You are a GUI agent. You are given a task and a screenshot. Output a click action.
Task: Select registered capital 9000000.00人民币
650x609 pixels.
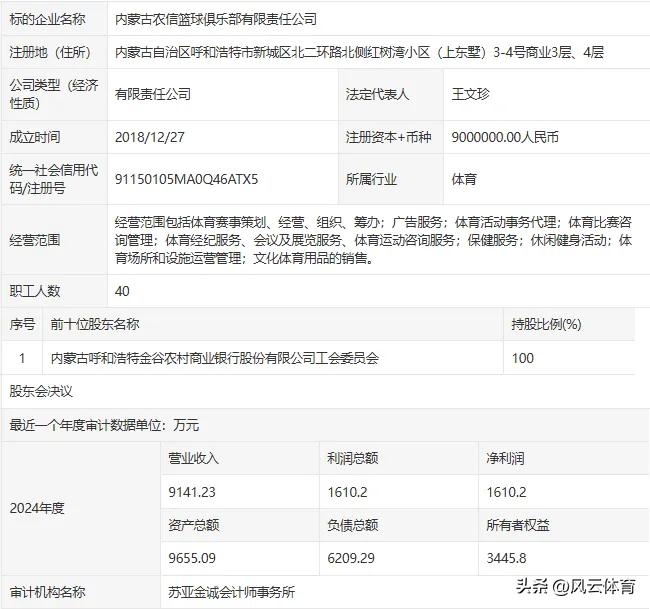(505, 137)
